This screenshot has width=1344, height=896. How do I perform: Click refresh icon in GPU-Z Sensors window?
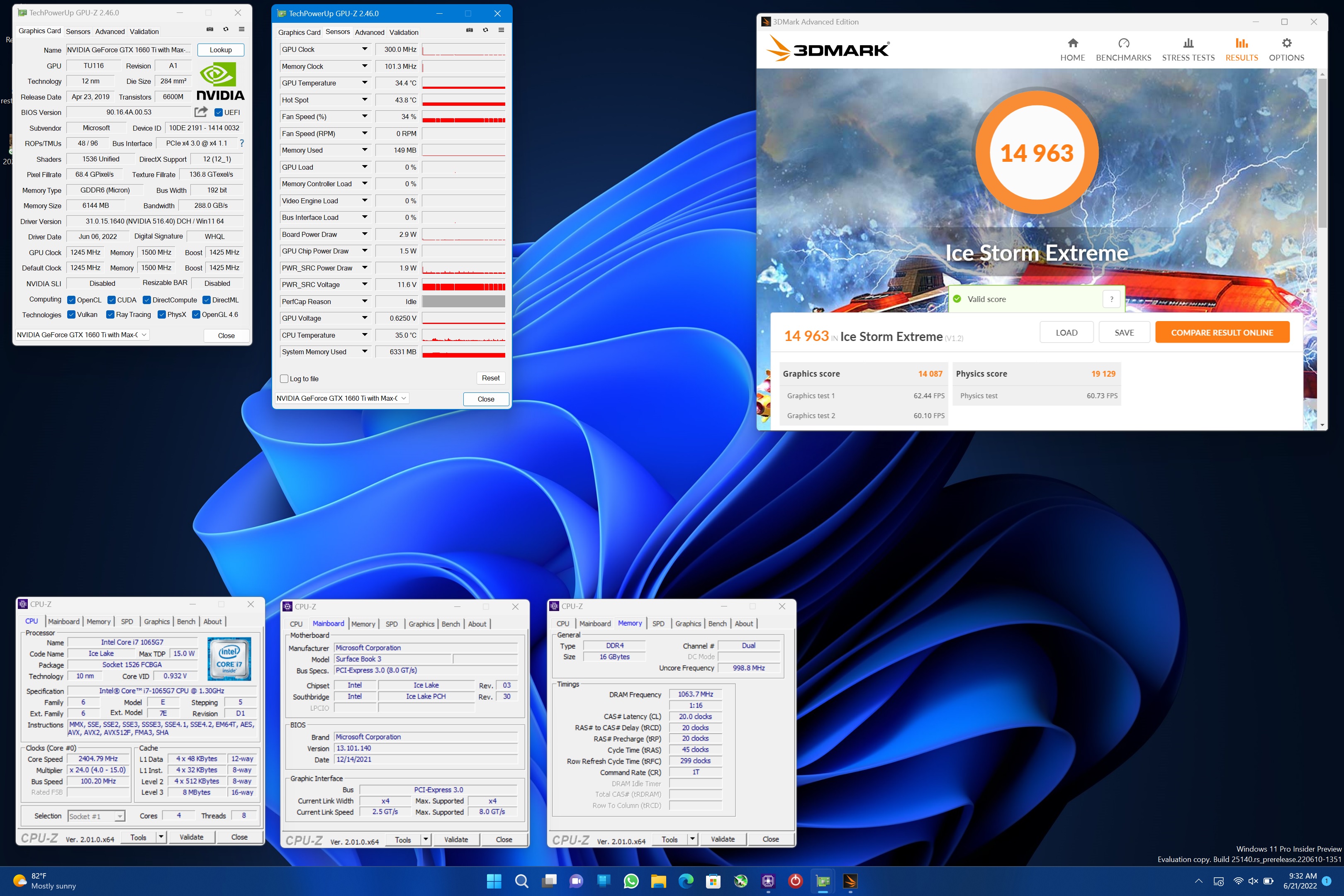485,30
